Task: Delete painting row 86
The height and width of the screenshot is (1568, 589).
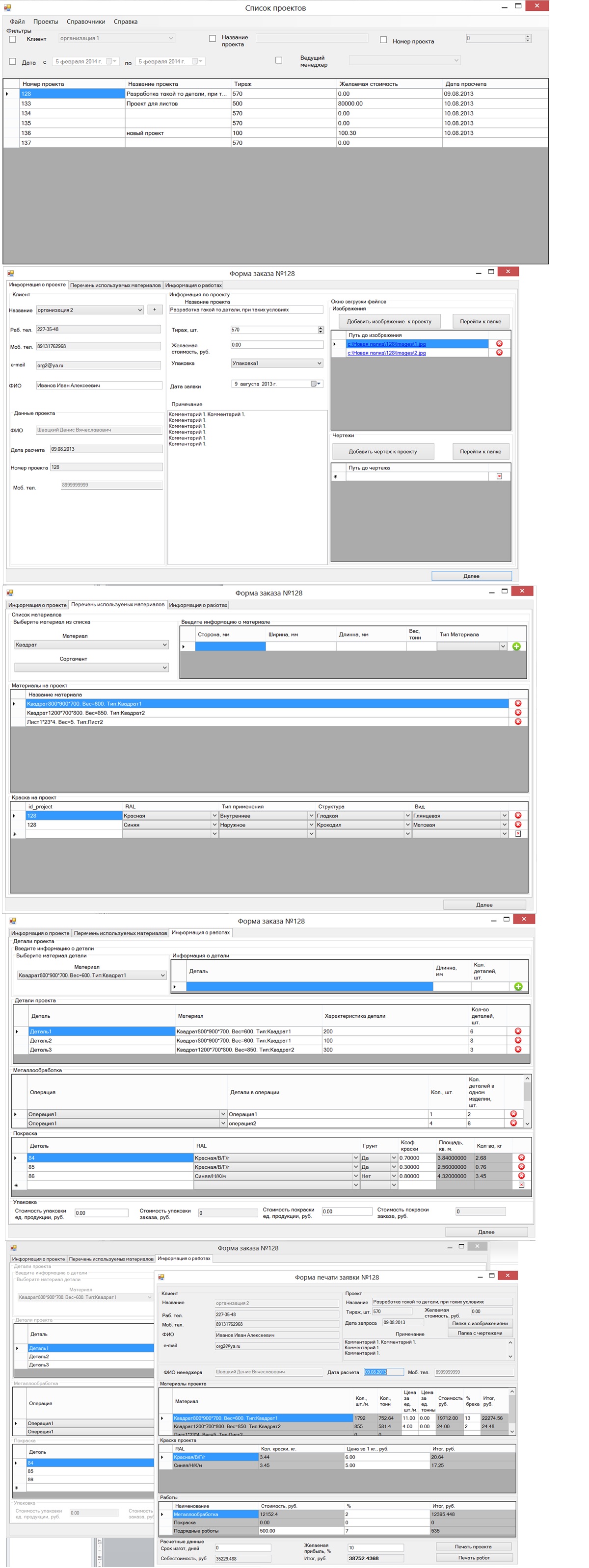Action: pos(521,1176)
